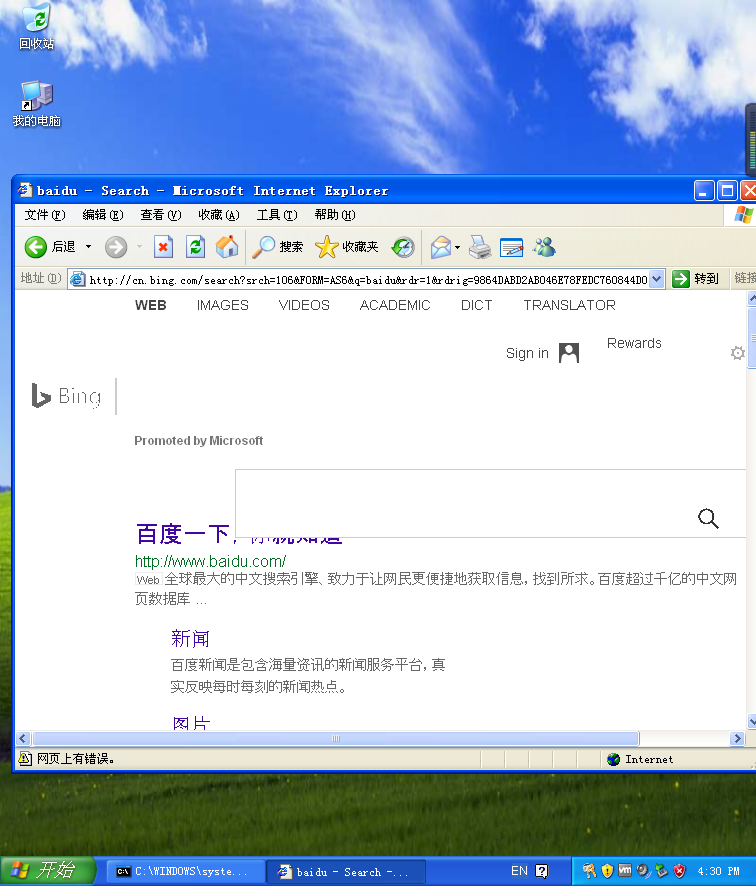The image size is (756, 886).
Task: Click the Bing search magnifier icon
Action: click(708, 518)
